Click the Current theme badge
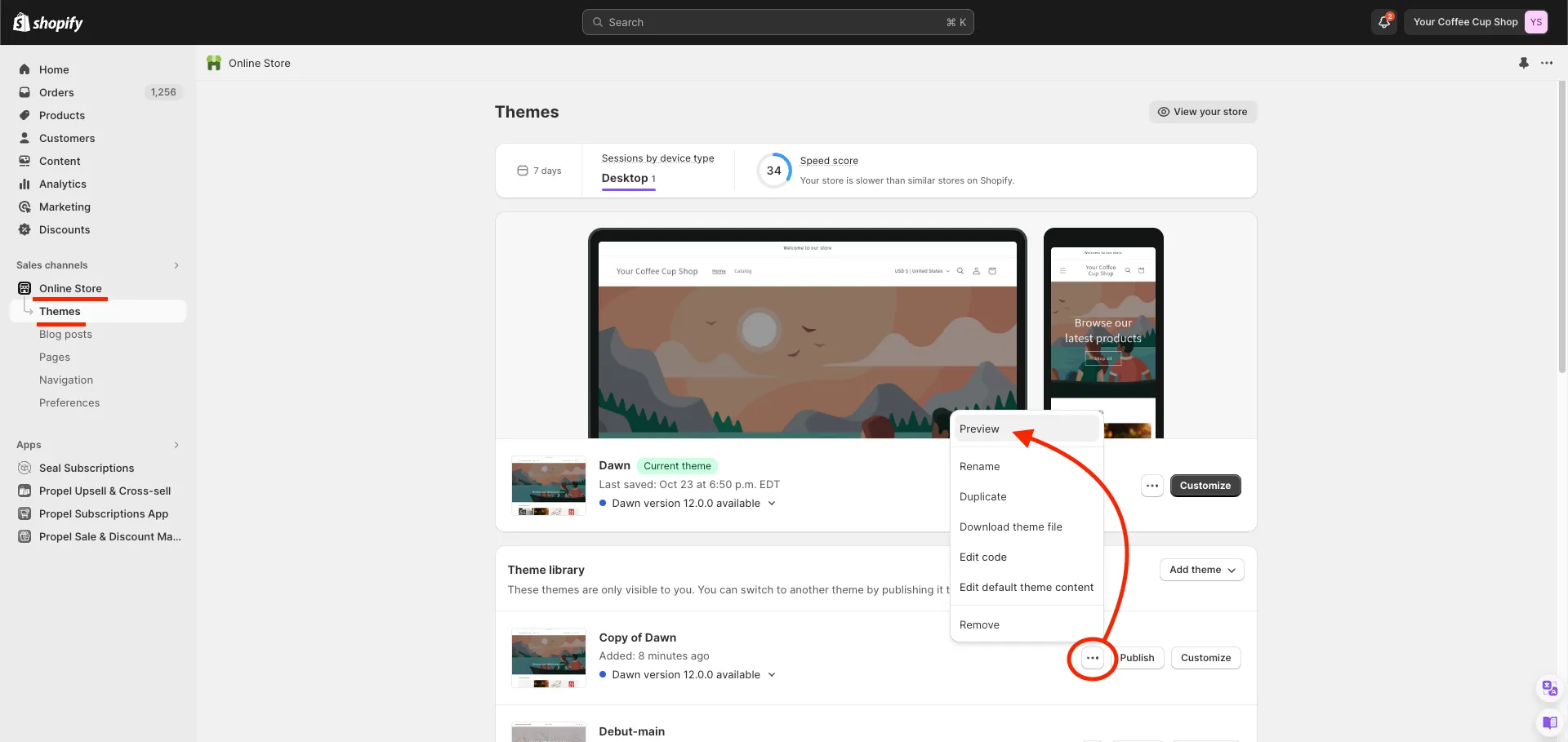Image resolution: width=1568 pixels, height=742 pixels. pyautogui.click(x=677, y=466)
